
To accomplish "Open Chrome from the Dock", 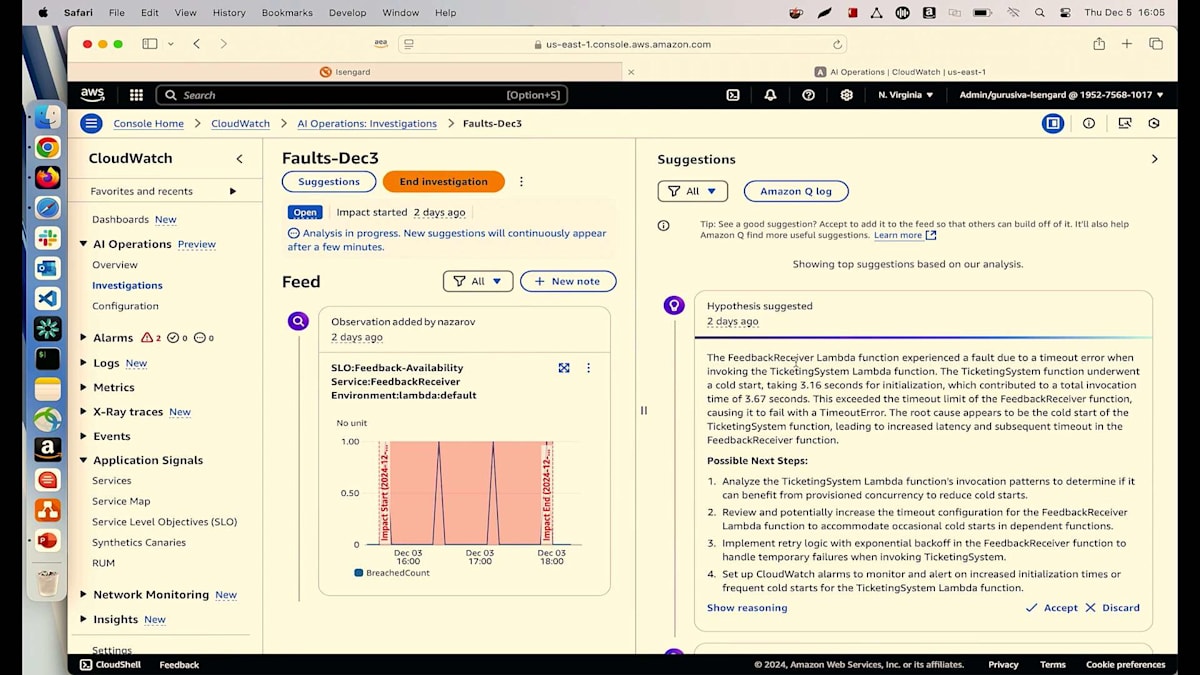I will pos(47,148).
